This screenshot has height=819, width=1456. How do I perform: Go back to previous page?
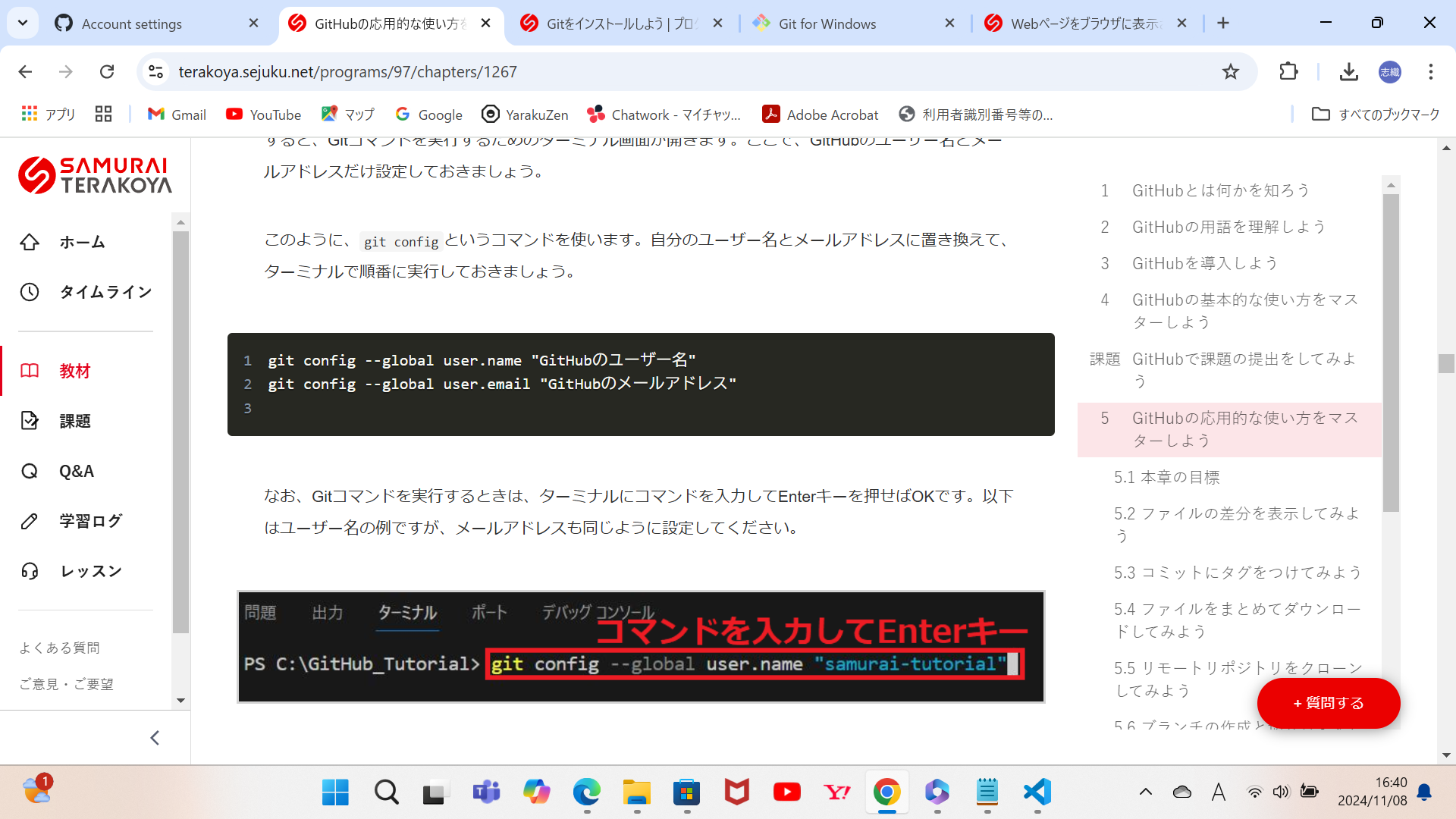[x=25, y=71]
